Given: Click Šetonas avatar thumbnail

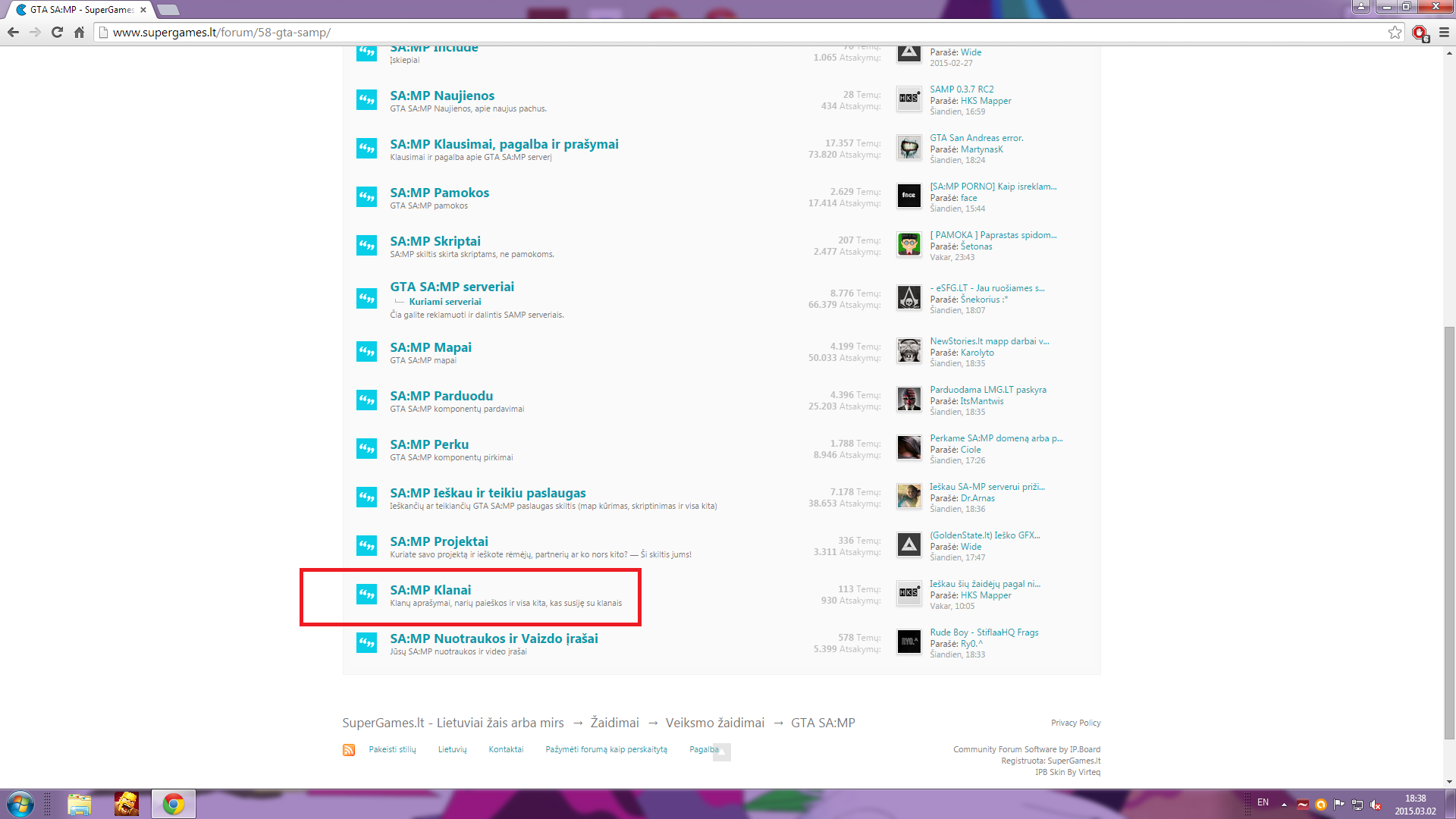Looking at the screenshot, I should 908,244.
